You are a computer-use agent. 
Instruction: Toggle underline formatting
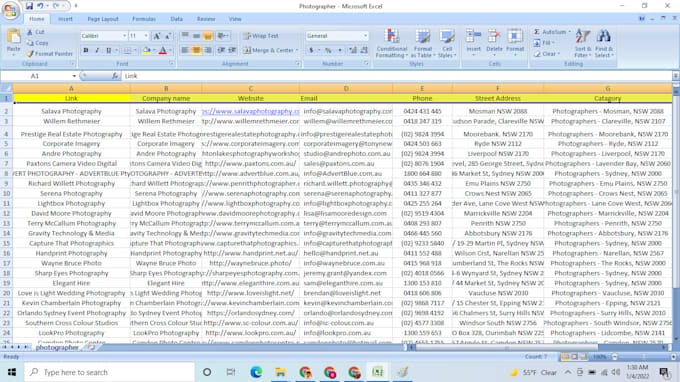click(108, 50)
